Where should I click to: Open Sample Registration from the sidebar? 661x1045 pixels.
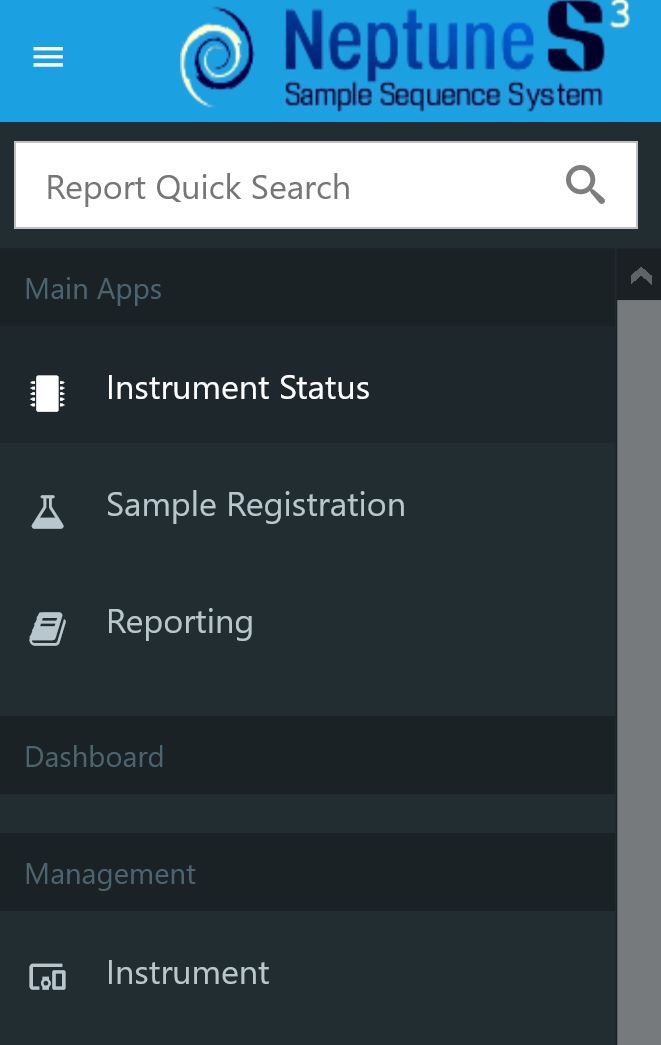[x=256, y=505]
